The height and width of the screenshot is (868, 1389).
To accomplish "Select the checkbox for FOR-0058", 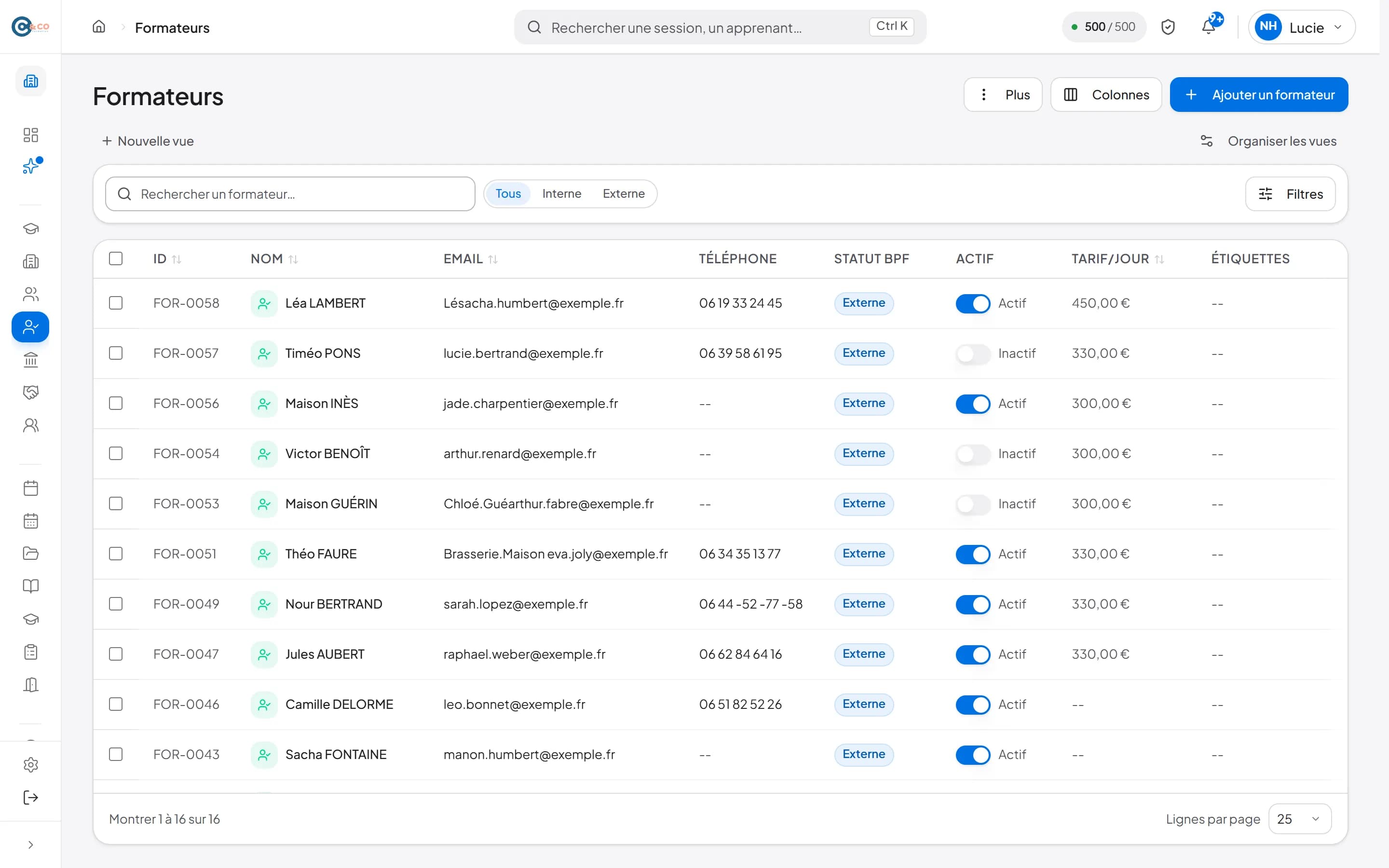I will pyautogui.click(x=116, y=303).
